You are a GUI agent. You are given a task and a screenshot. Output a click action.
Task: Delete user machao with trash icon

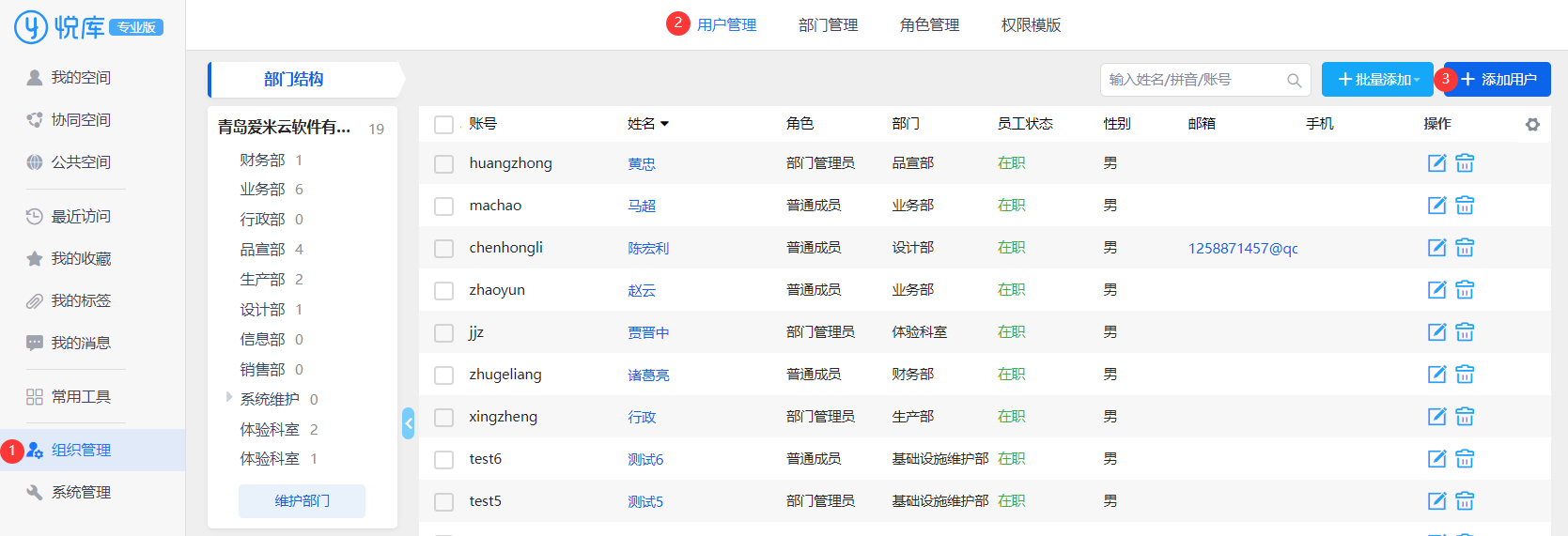[1465, 206]
